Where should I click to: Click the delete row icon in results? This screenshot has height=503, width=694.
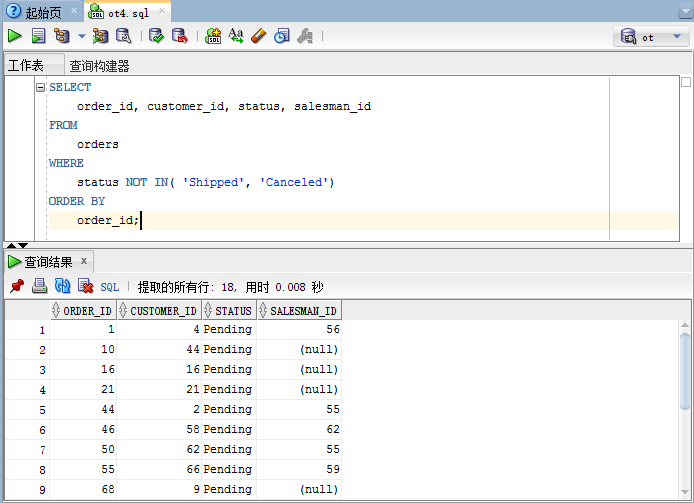click(x=85, y=286)
